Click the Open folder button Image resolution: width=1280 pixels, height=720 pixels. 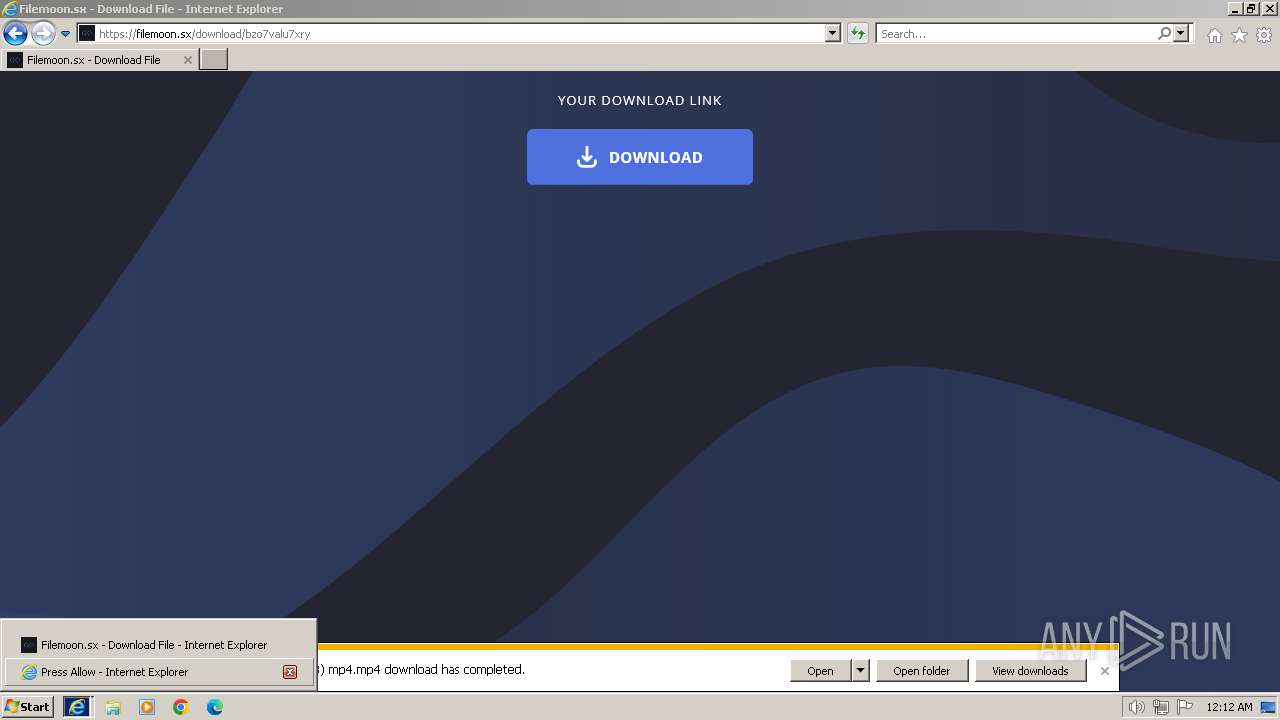(x=922, y=671)
